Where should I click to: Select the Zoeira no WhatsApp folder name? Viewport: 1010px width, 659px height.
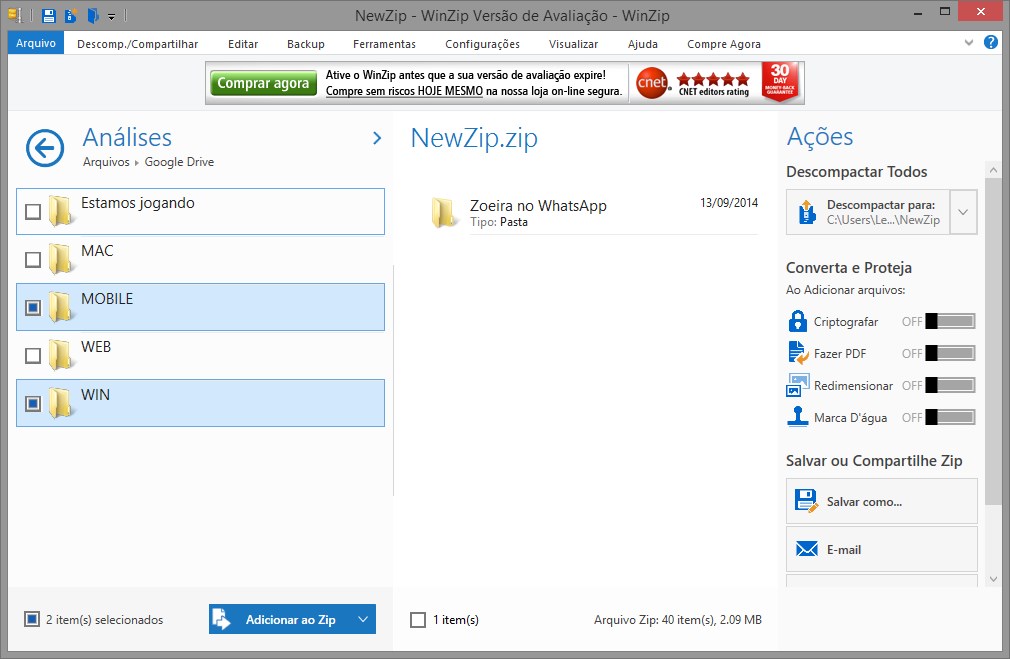tap(538, 205)
